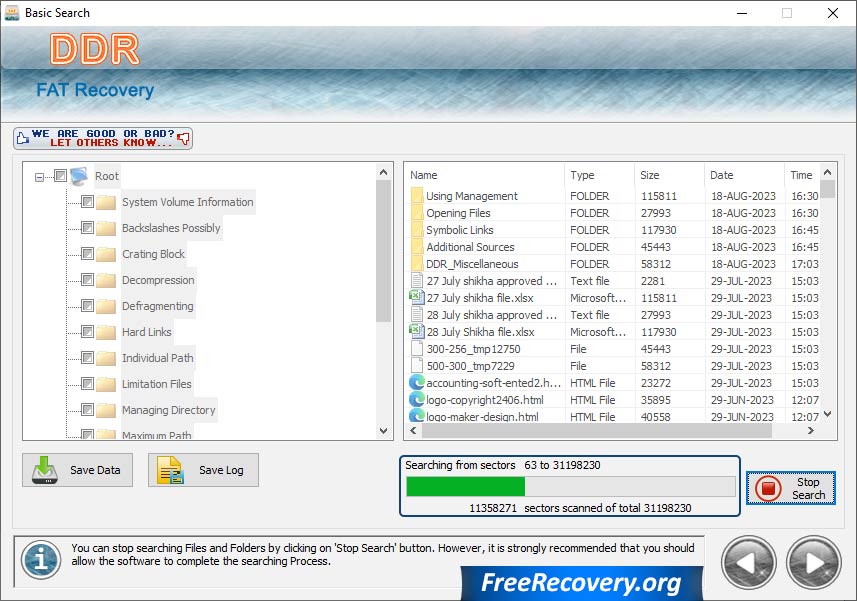Click the 27 July shikha approved text file icon

(416, 280)
